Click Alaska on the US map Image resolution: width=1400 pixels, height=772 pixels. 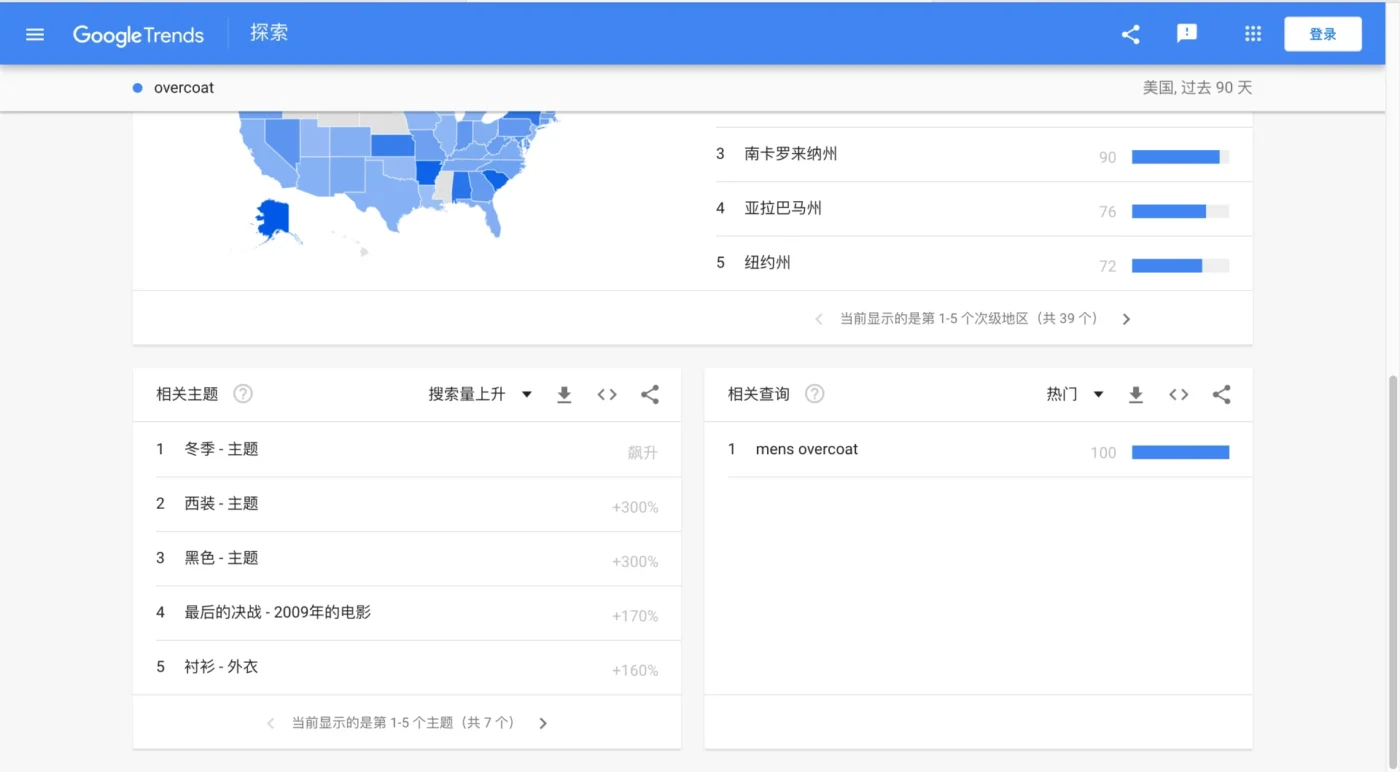click(272, 218)
